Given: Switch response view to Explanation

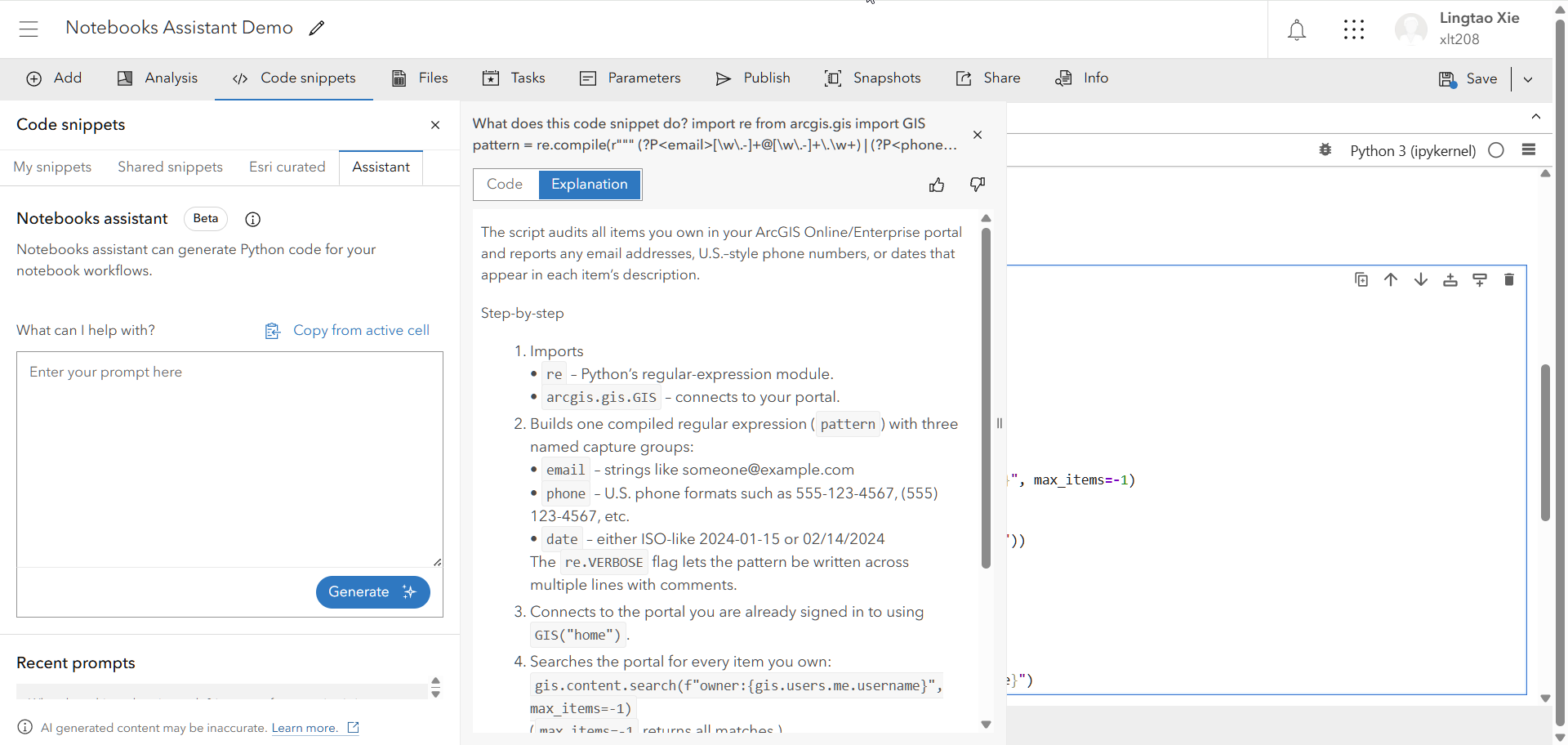Looking at the screenshot, I should click(x=590, y=185).
